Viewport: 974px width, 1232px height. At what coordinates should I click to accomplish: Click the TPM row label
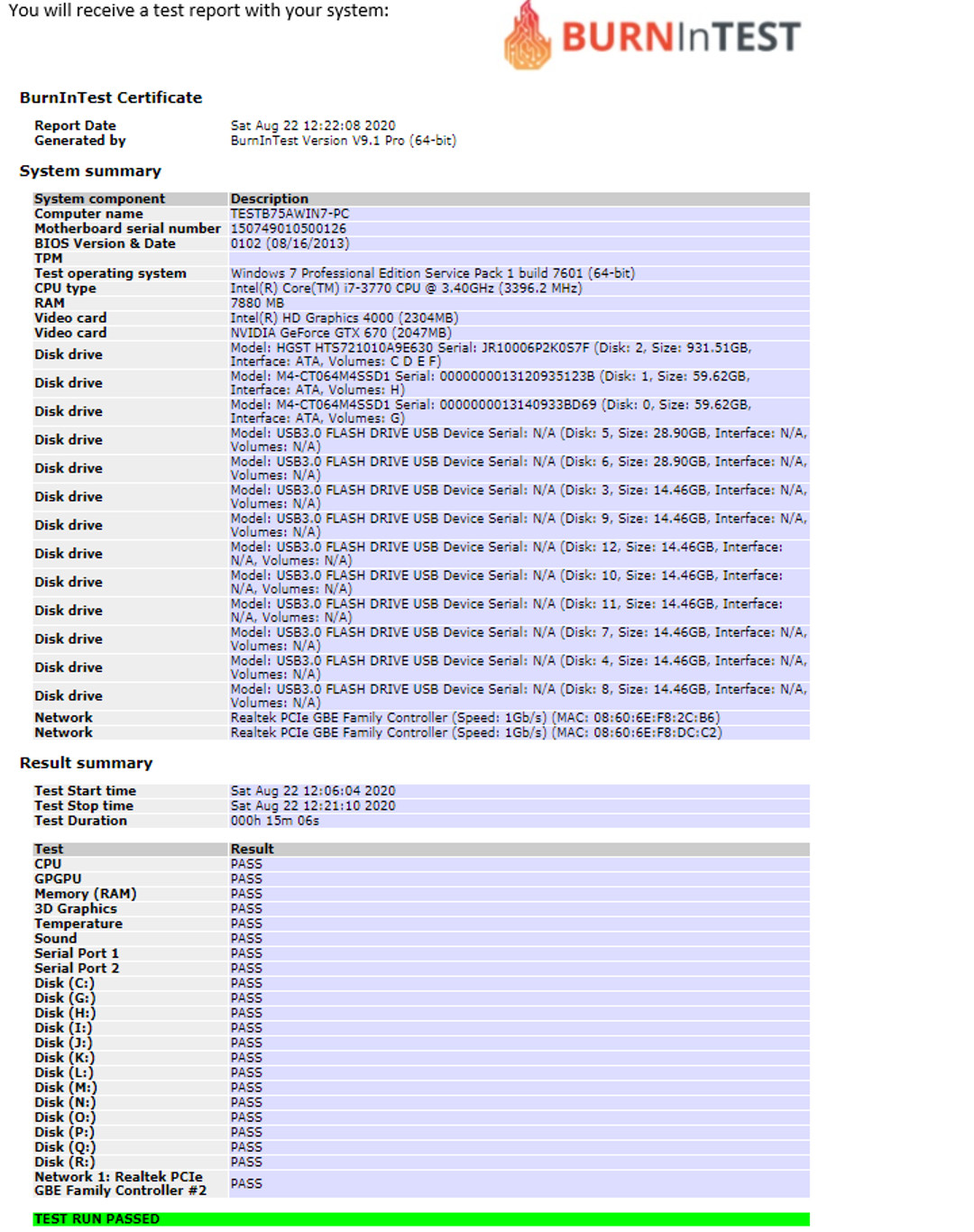click(x=49, y=258)
